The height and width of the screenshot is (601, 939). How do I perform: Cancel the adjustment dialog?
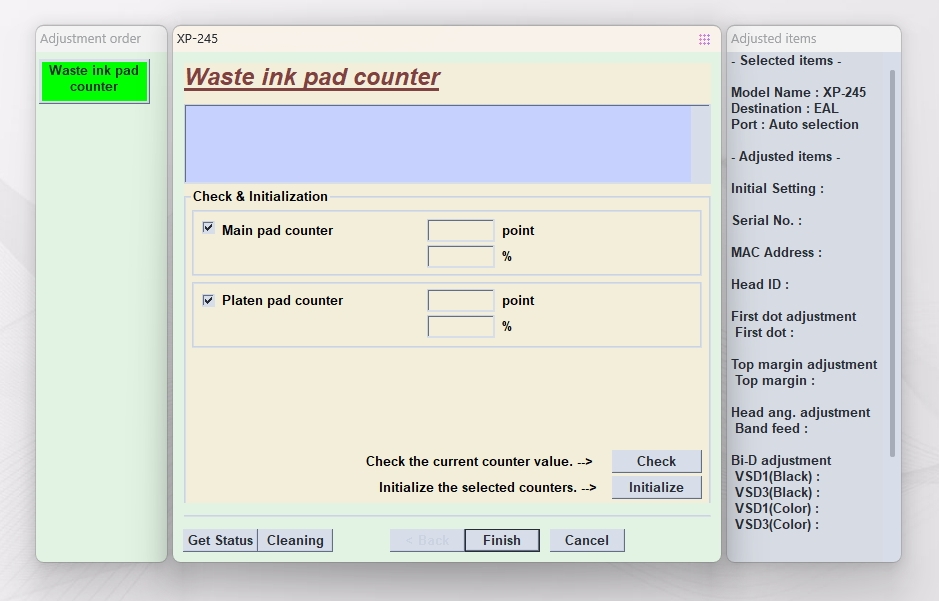tap(586, 540)
